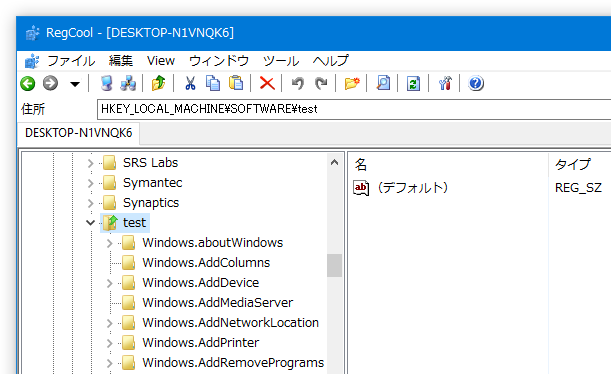The image size is (611, 374).
Task: Click the tree scrollbar up arrow
Action: pyautogui.click(x=334, y=162)
